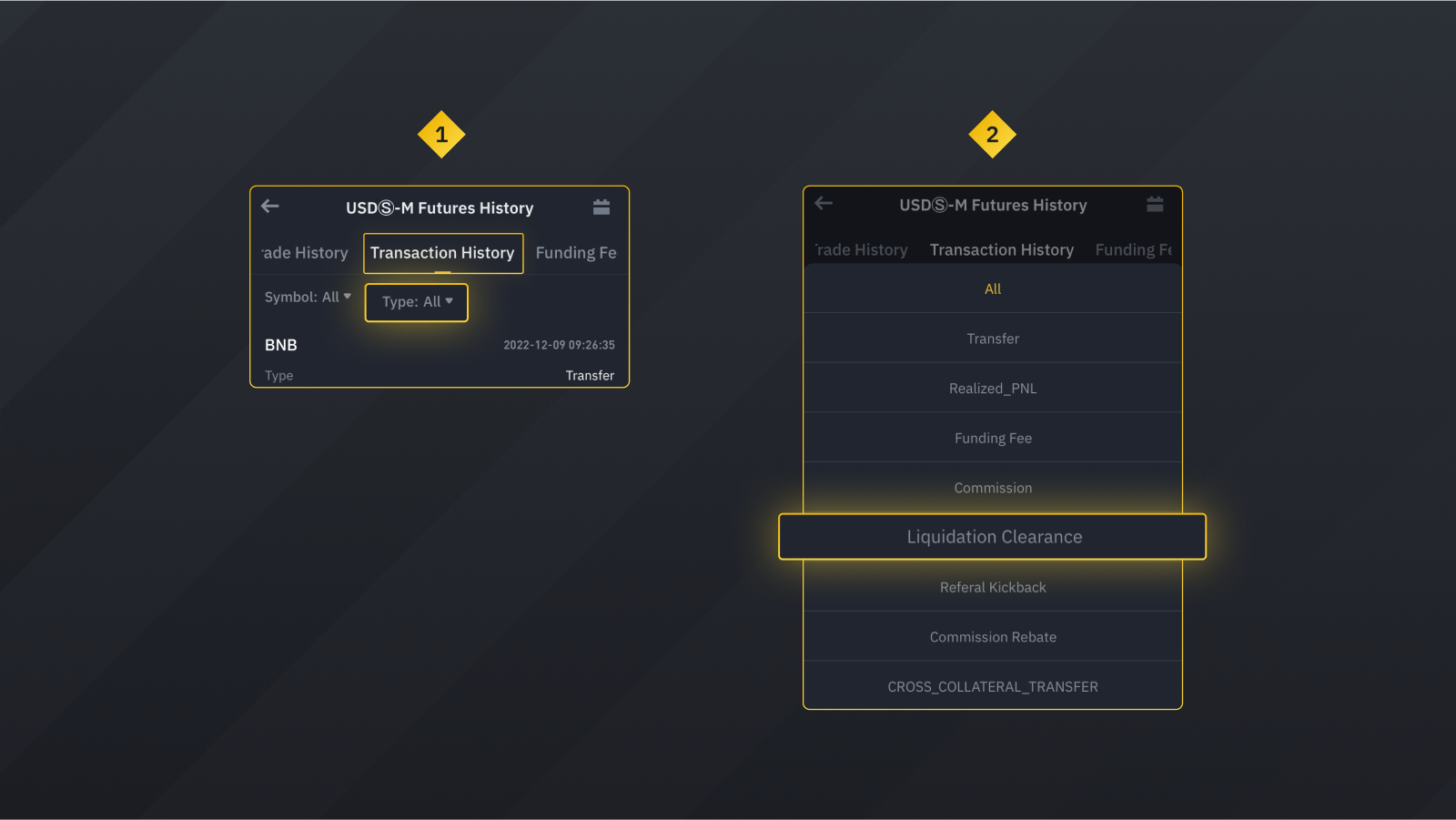
Task: Click USDⓈ-M Futures History title in panel 2
Action: 993,205
